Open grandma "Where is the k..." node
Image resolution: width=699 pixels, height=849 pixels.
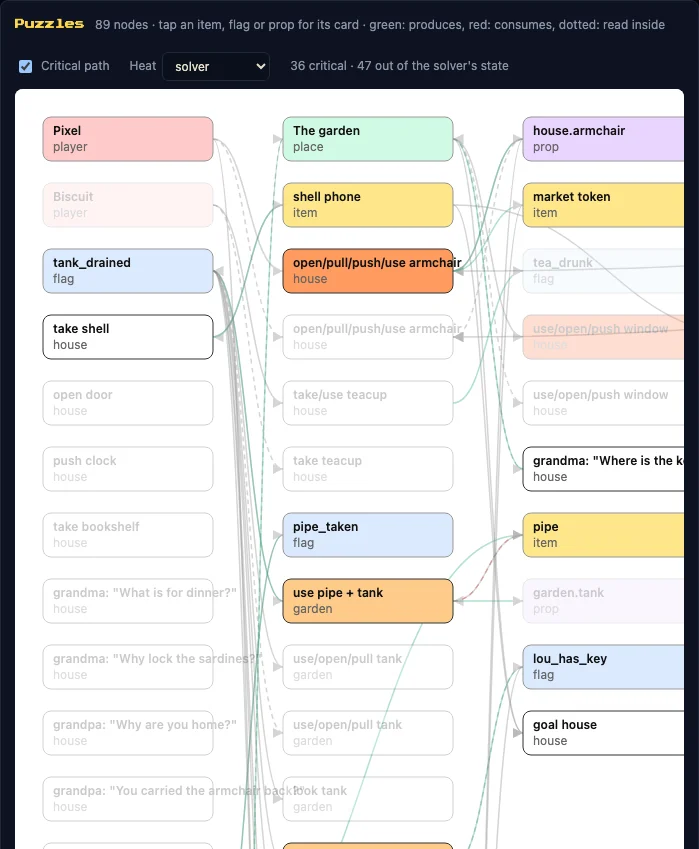tap(603, 469)
